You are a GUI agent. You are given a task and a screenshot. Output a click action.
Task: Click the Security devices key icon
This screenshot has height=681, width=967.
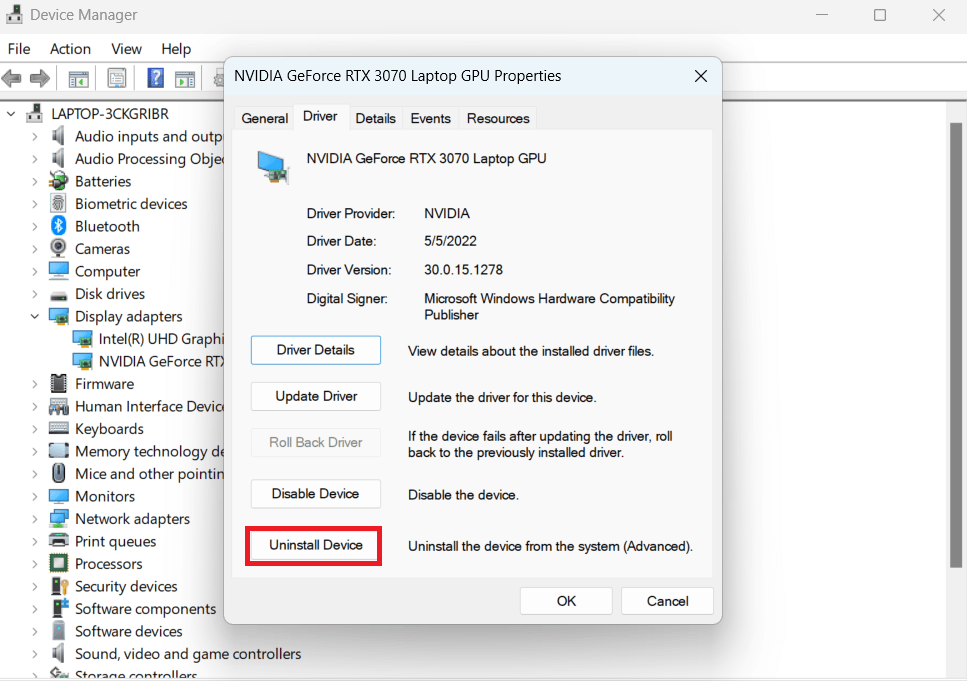59,586
